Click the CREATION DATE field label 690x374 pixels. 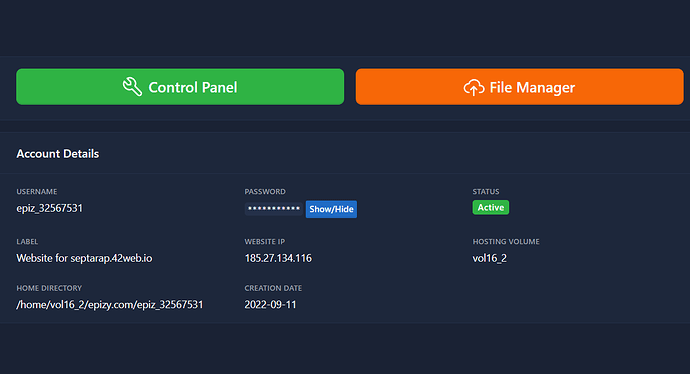pos(273,288)
